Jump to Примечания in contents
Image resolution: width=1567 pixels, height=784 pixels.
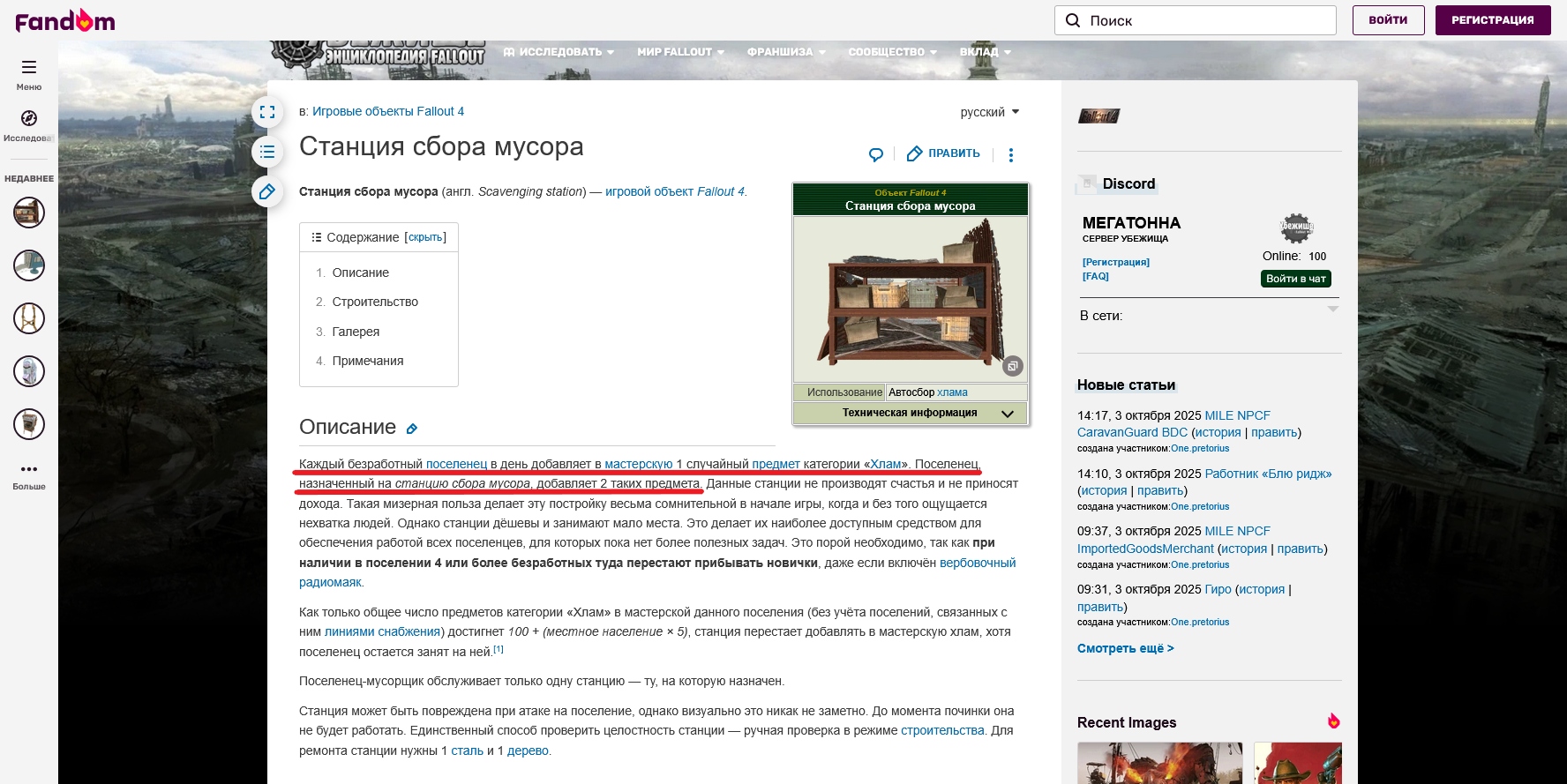click(368, 361)
